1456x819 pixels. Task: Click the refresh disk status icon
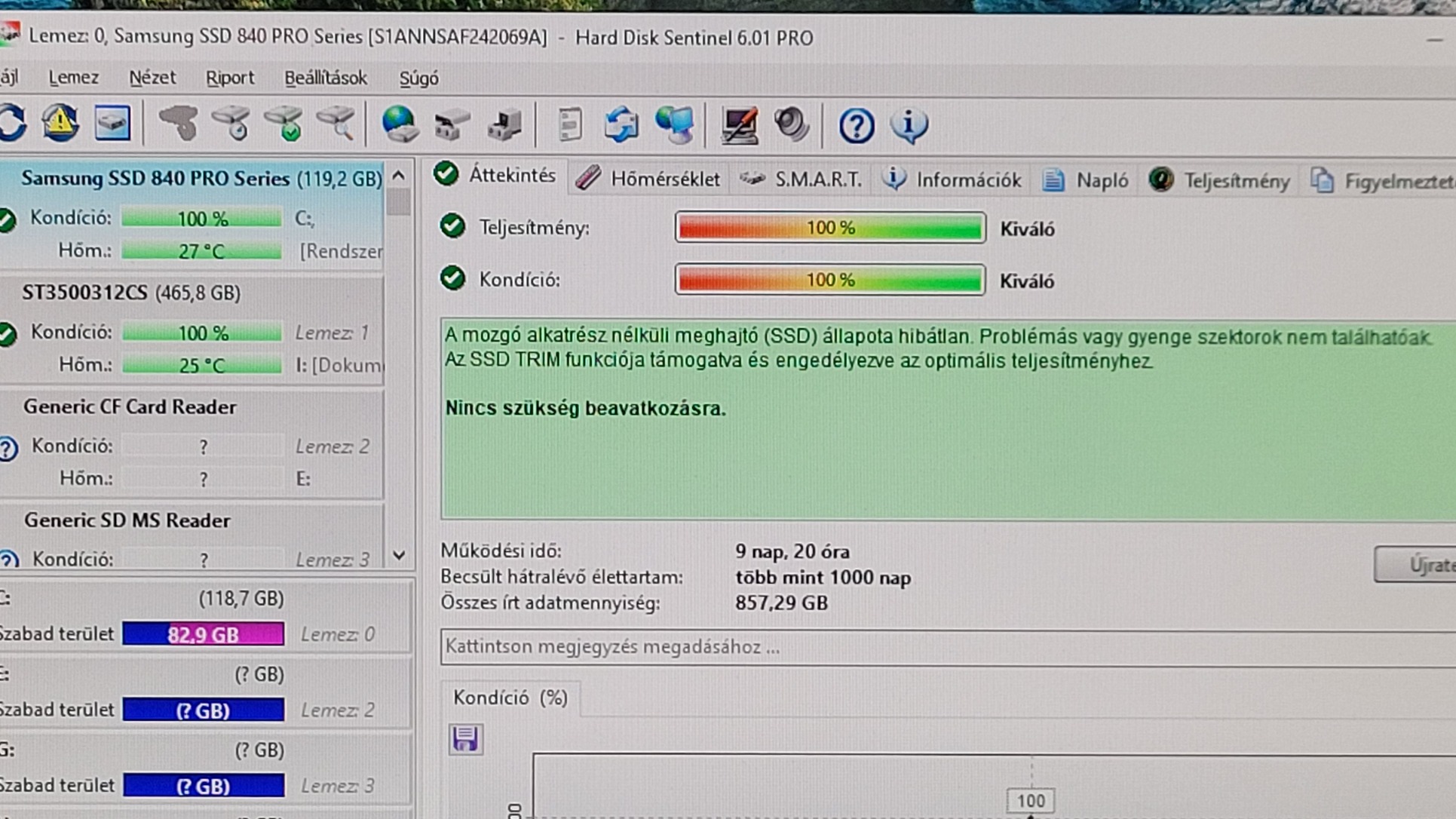pyautogui.click(x=13, y=124)
